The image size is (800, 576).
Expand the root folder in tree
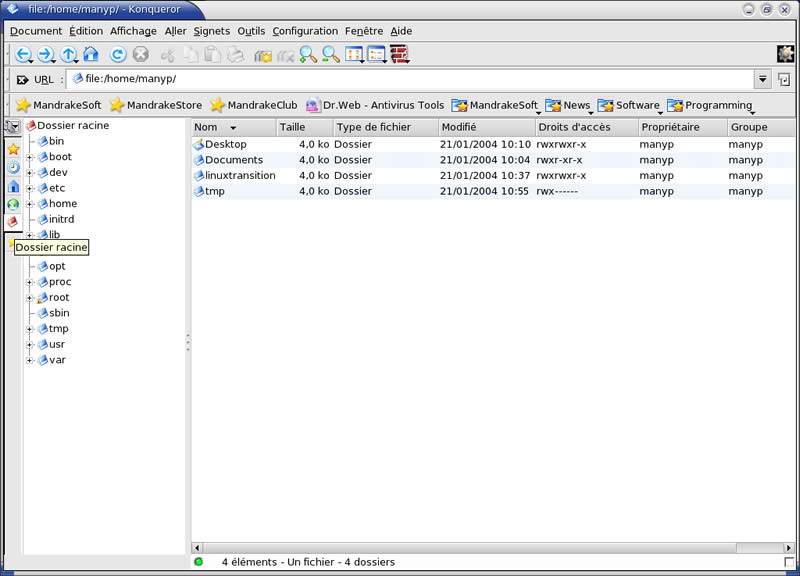[x=30, y=298]
